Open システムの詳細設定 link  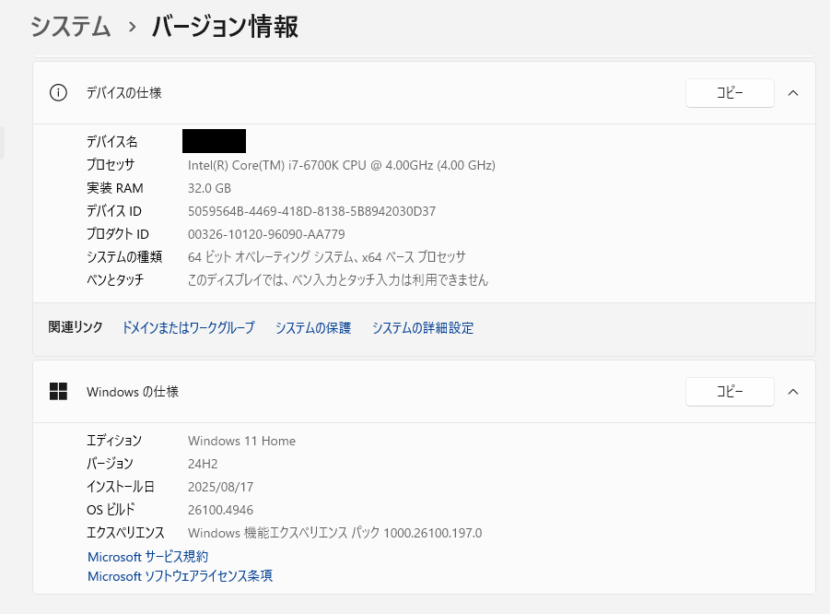point(422,328)
